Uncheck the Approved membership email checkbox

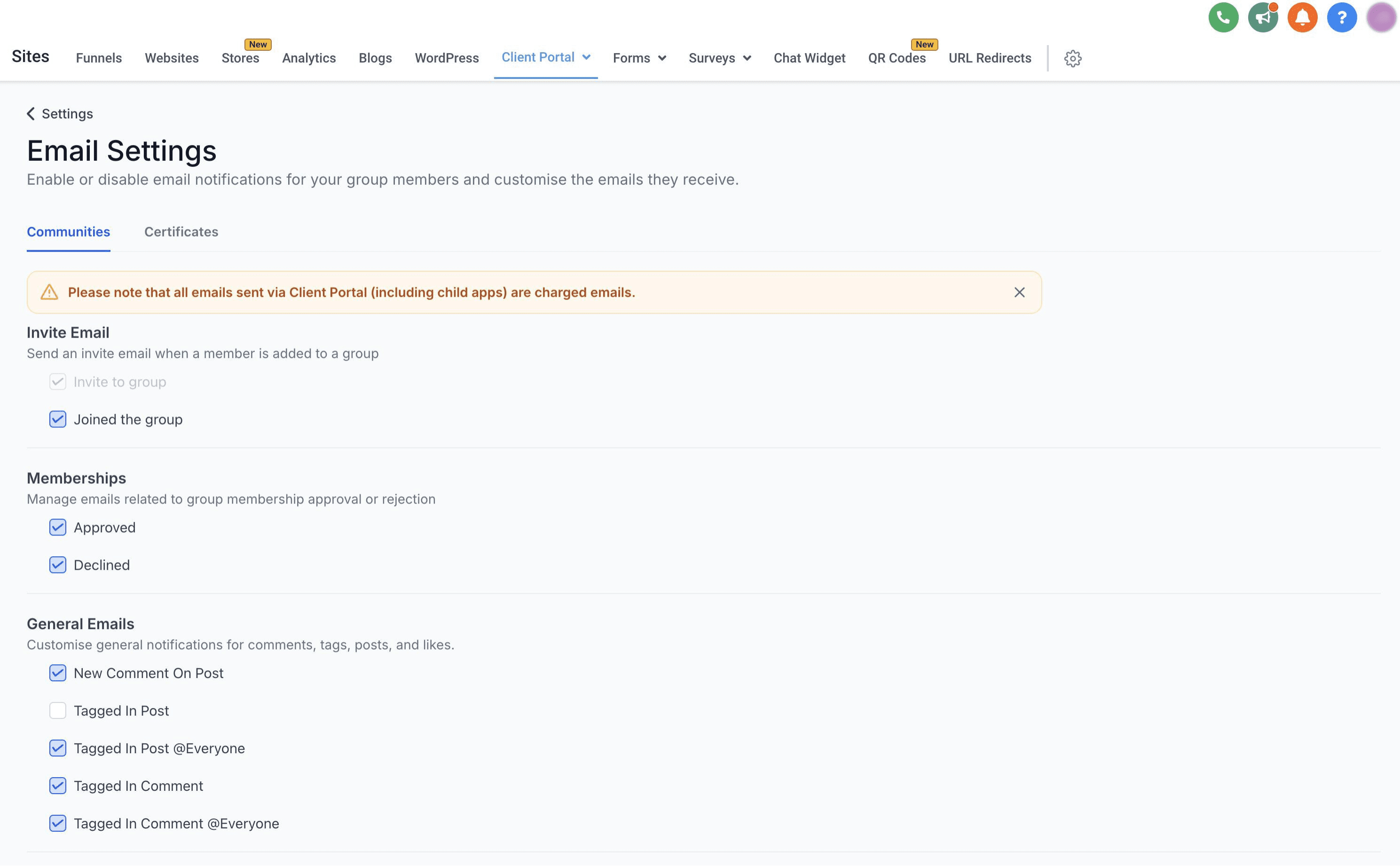(58, 527)
